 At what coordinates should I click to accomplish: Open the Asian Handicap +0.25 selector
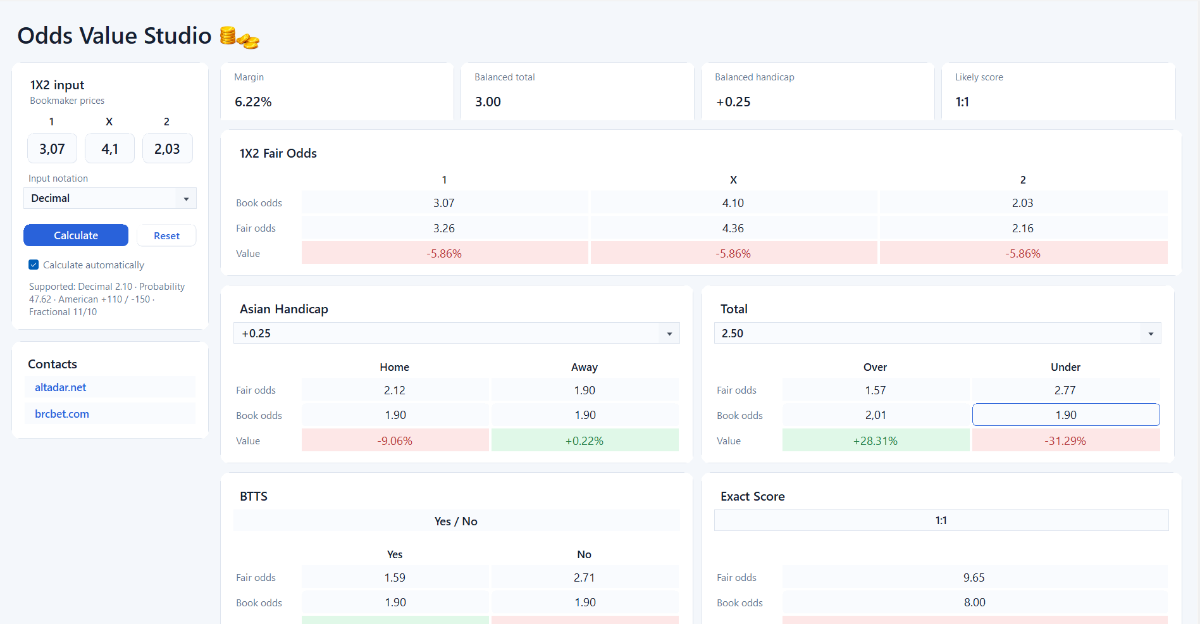pos(456,333)
